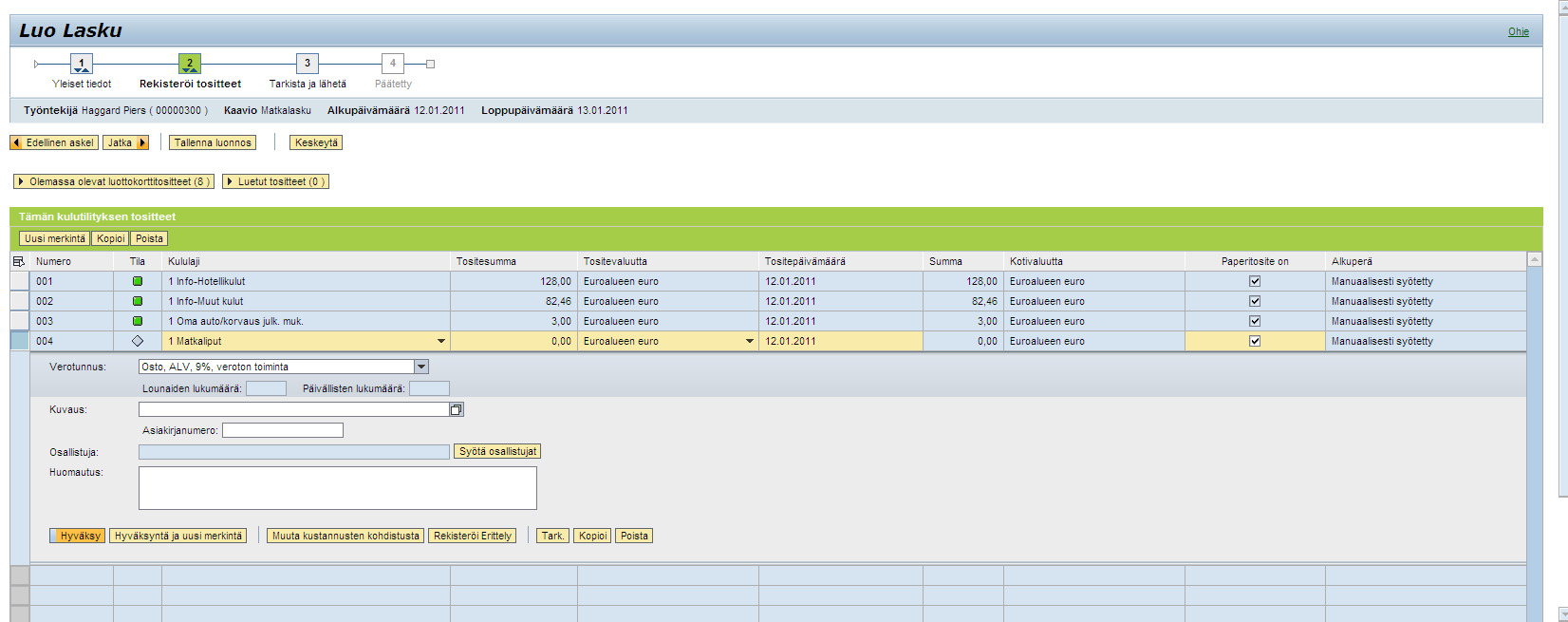Click Syötä osallistujat button
The image size is (1568, 622).
pos(497,451)
